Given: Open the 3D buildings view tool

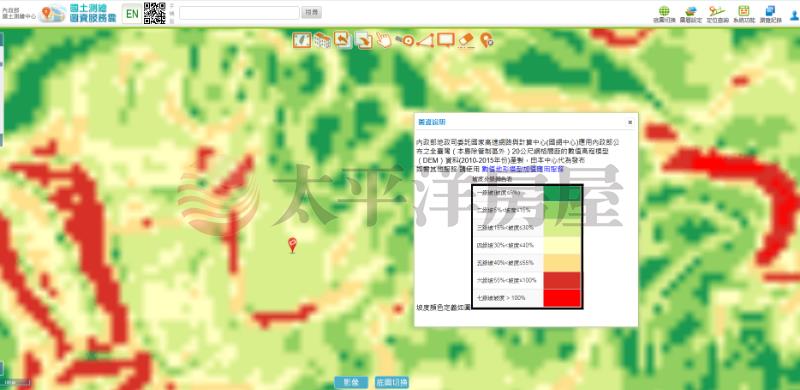Looking at the screenshot, I should [322, 40].
